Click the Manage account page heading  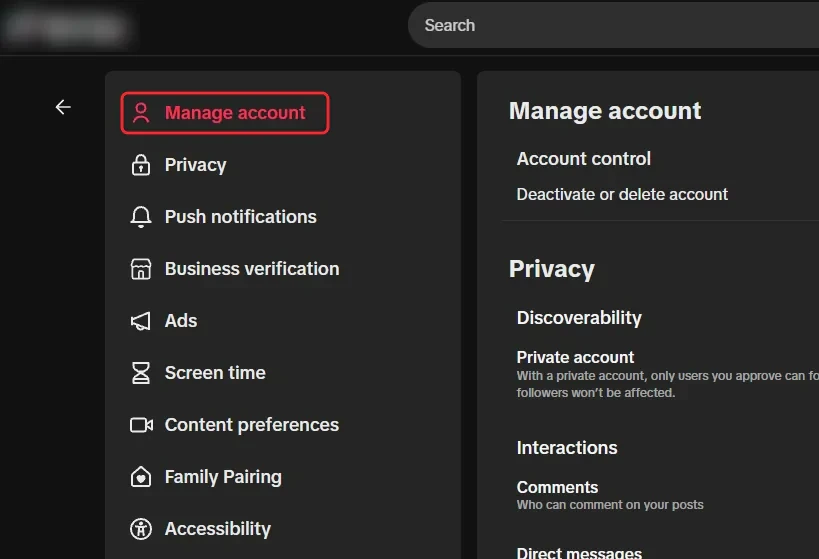605,111
